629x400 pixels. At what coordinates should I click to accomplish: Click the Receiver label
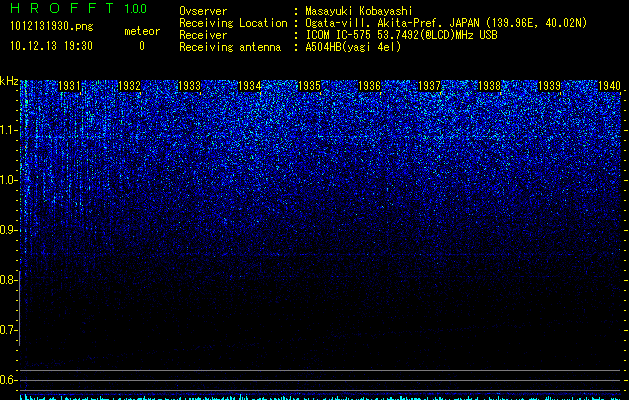point(203,35)
